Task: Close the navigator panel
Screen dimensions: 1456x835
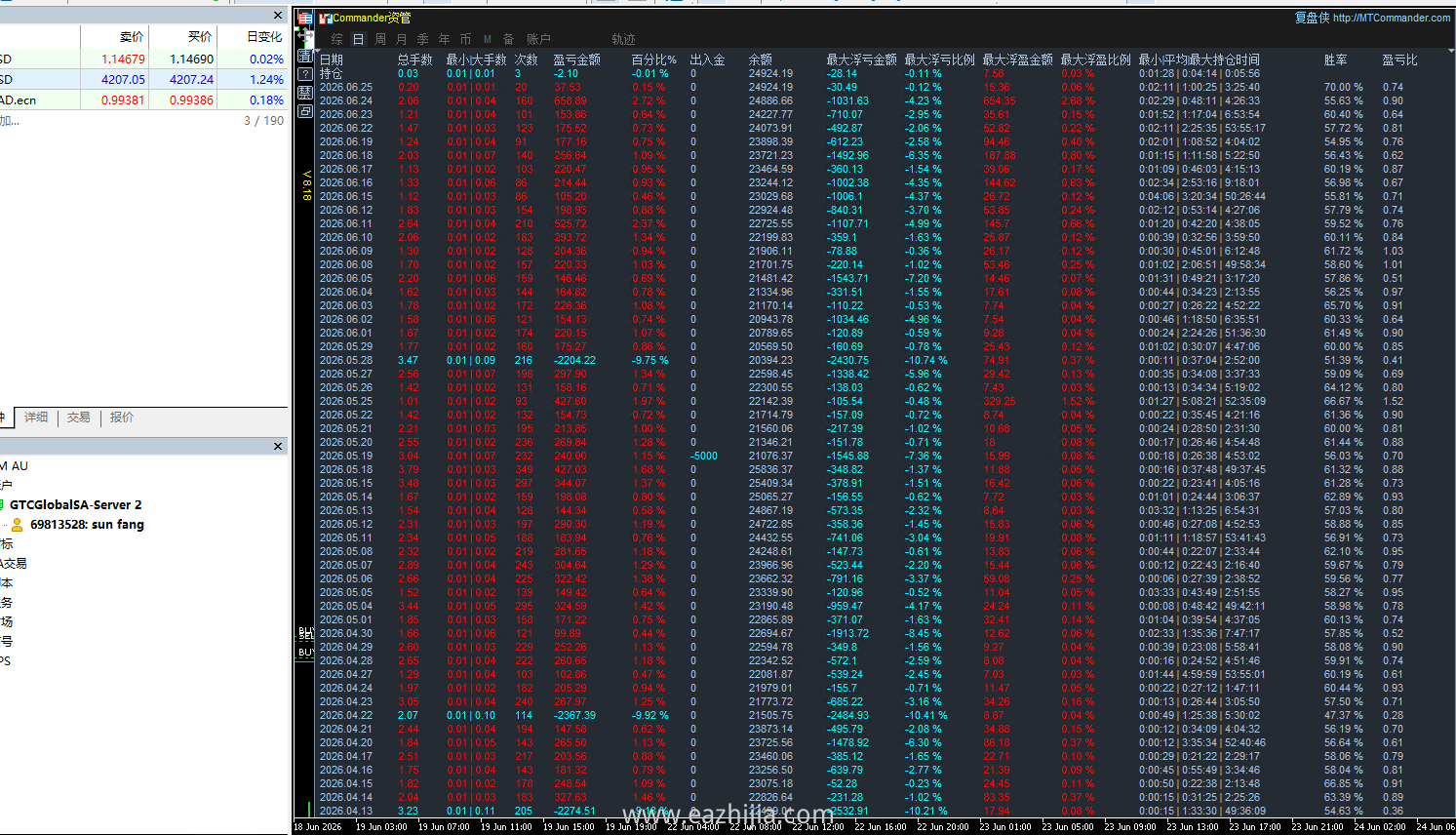Action: pos(278,446)
